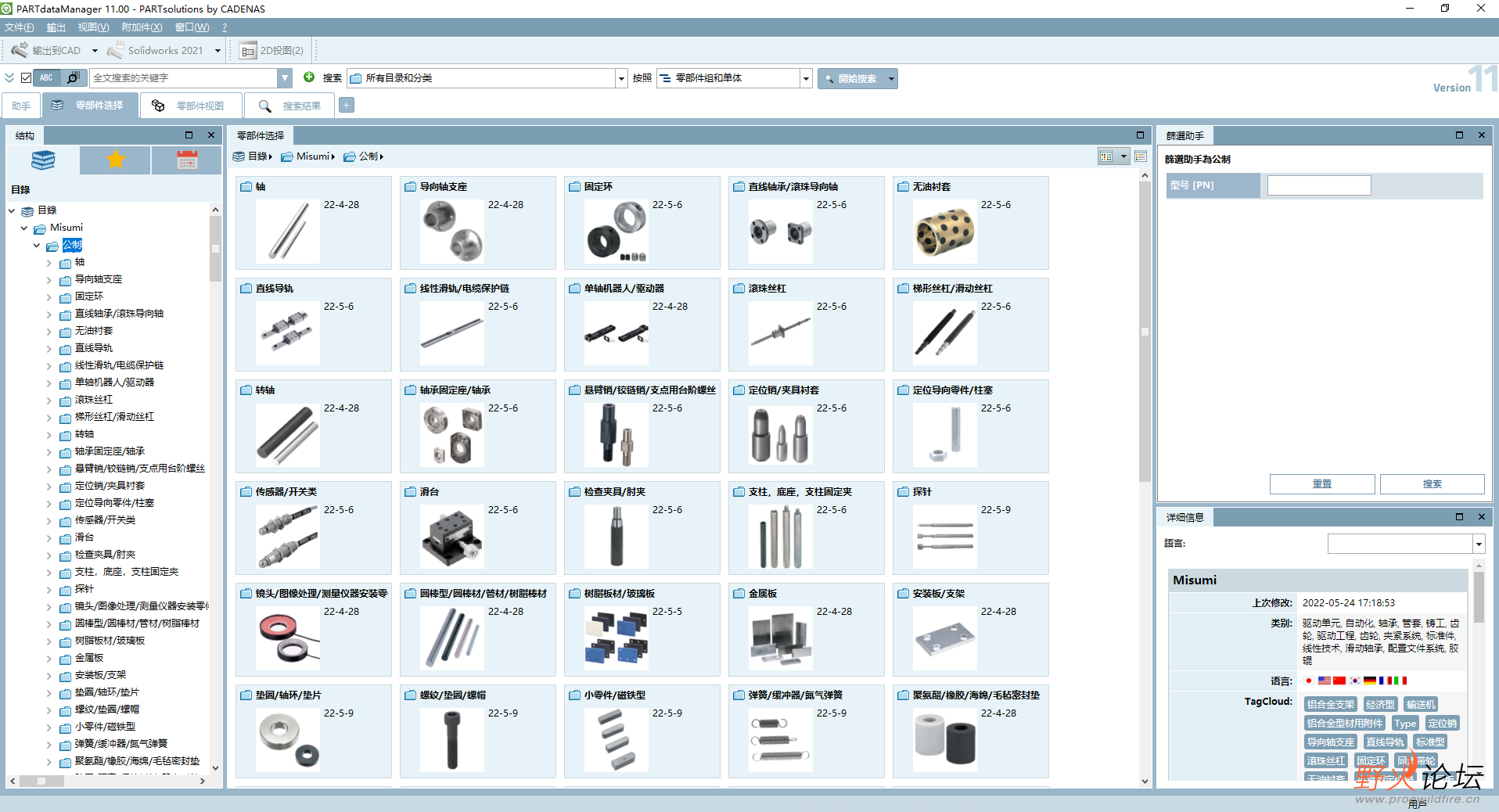Open the 窗口(W) menu
Viewport: 1499px width, 812px height.
[x=192, y=27]
